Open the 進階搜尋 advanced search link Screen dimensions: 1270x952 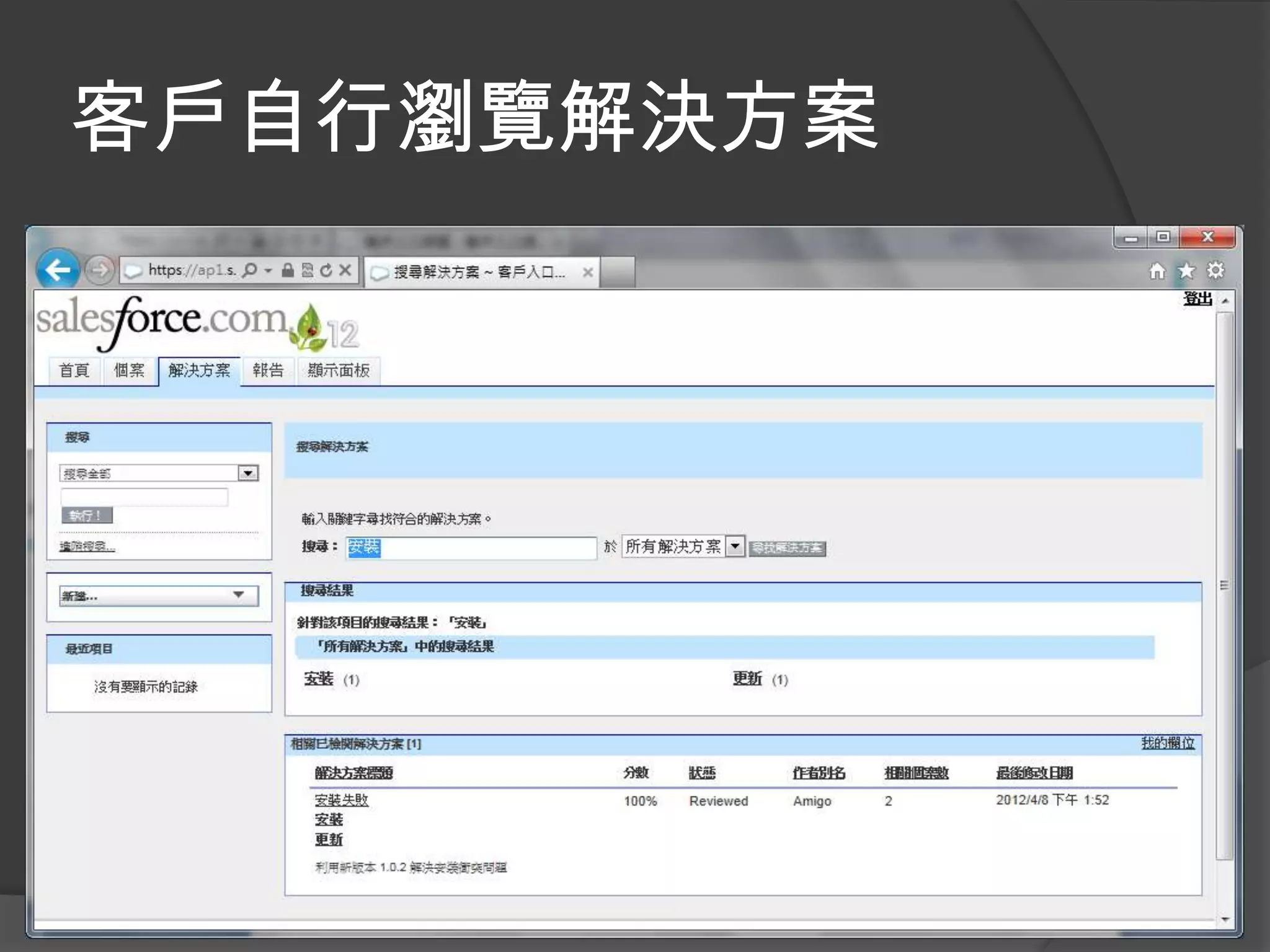[x=87, y=546]
